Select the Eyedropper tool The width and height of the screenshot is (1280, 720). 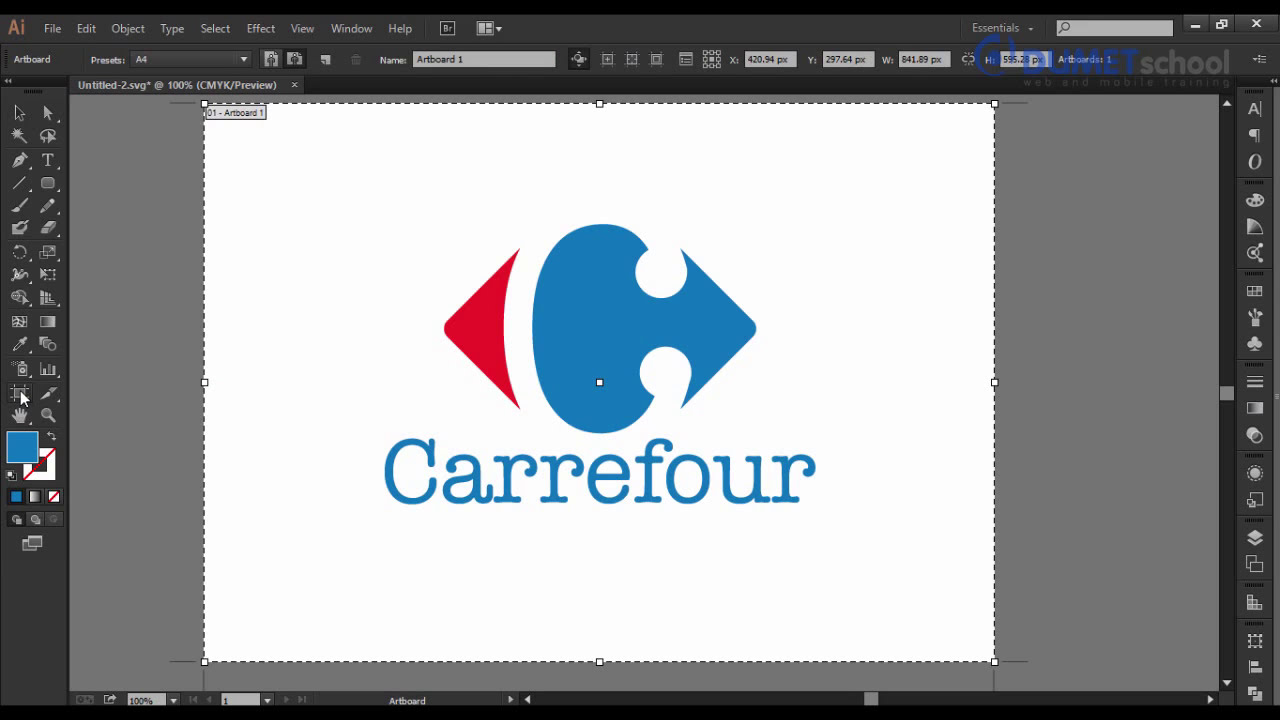coord(19,345)
